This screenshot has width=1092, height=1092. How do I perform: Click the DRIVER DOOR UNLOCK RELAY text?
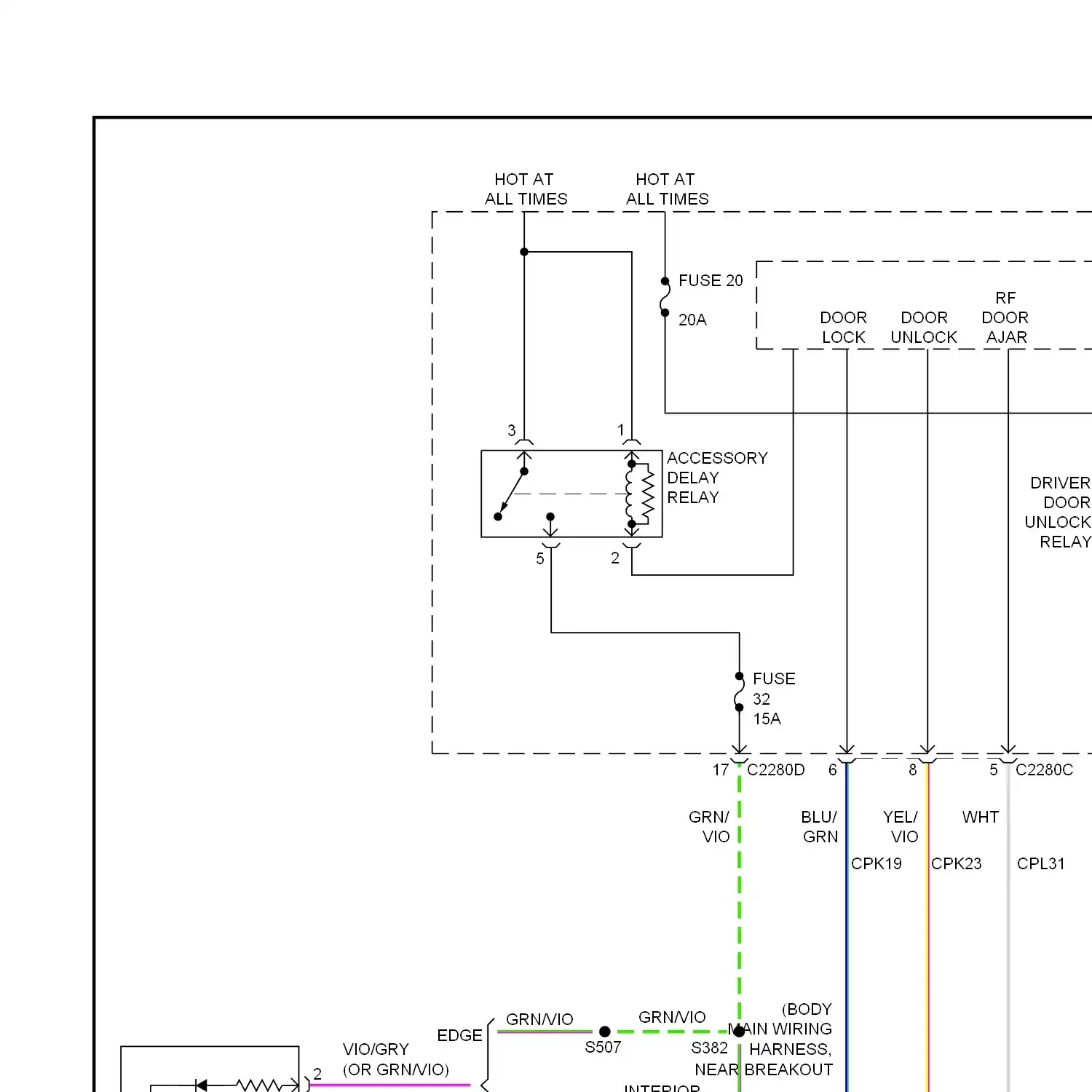point(1058,512)
